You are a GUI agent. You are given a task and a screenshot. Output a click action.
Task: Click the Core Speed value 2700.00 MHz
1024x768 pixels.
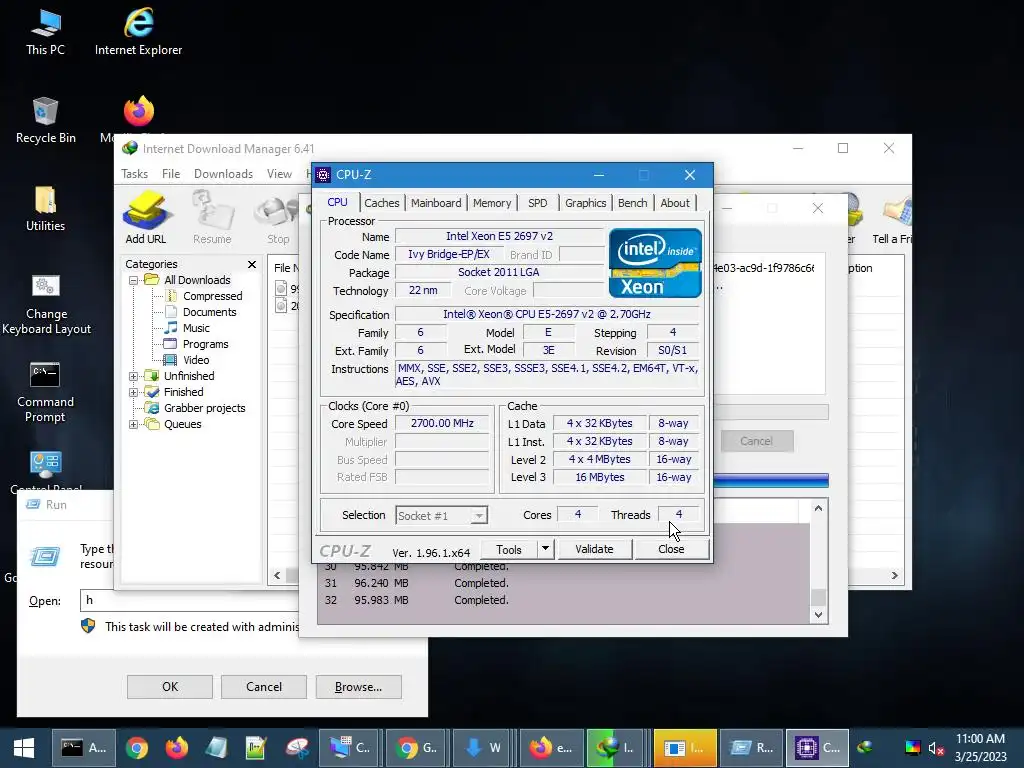(442, 423)
